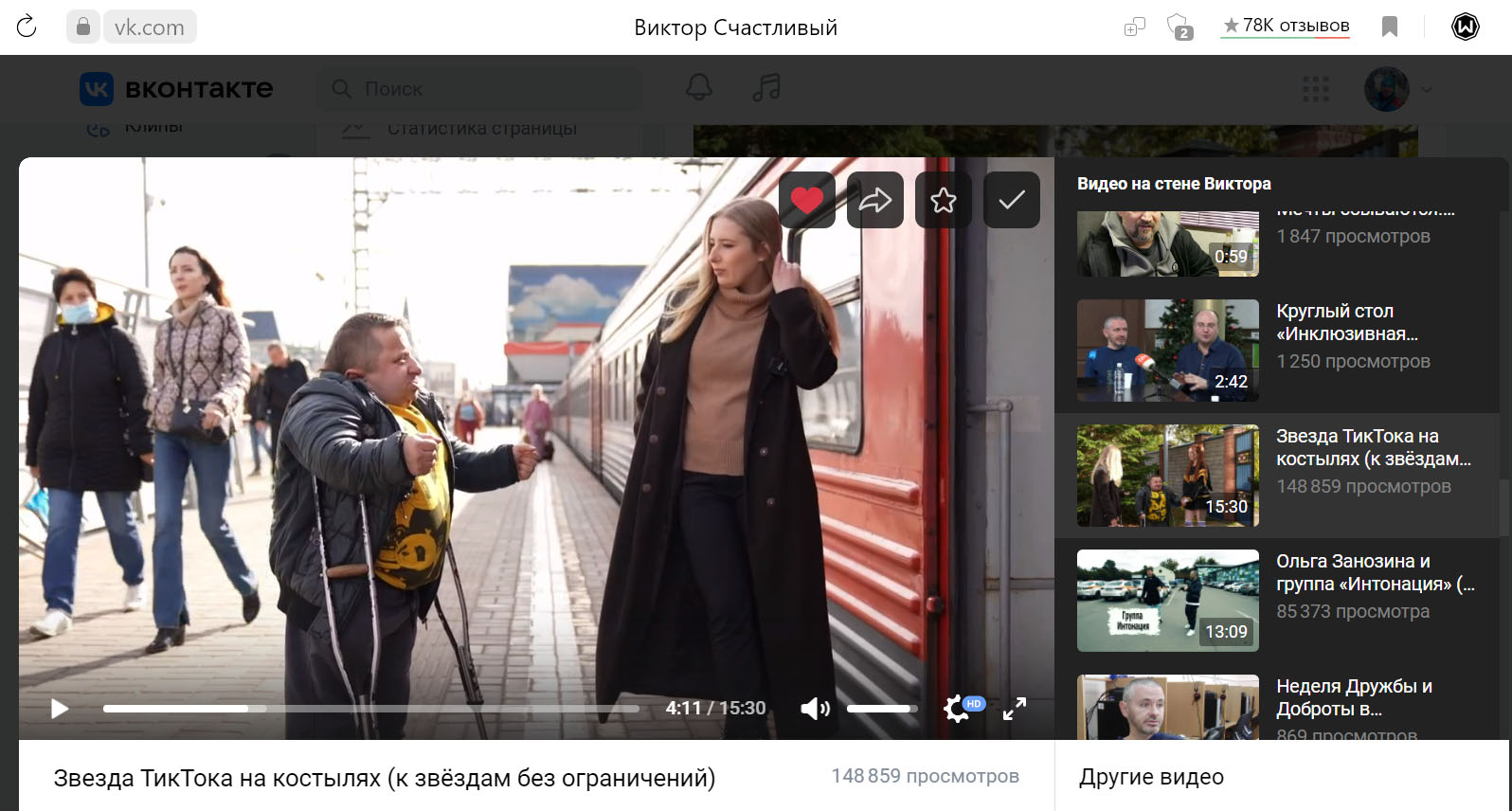The width and height of the screenshot is (1512, 811).
Task: Like the video with the heart icon
Action: pos(807,200)
